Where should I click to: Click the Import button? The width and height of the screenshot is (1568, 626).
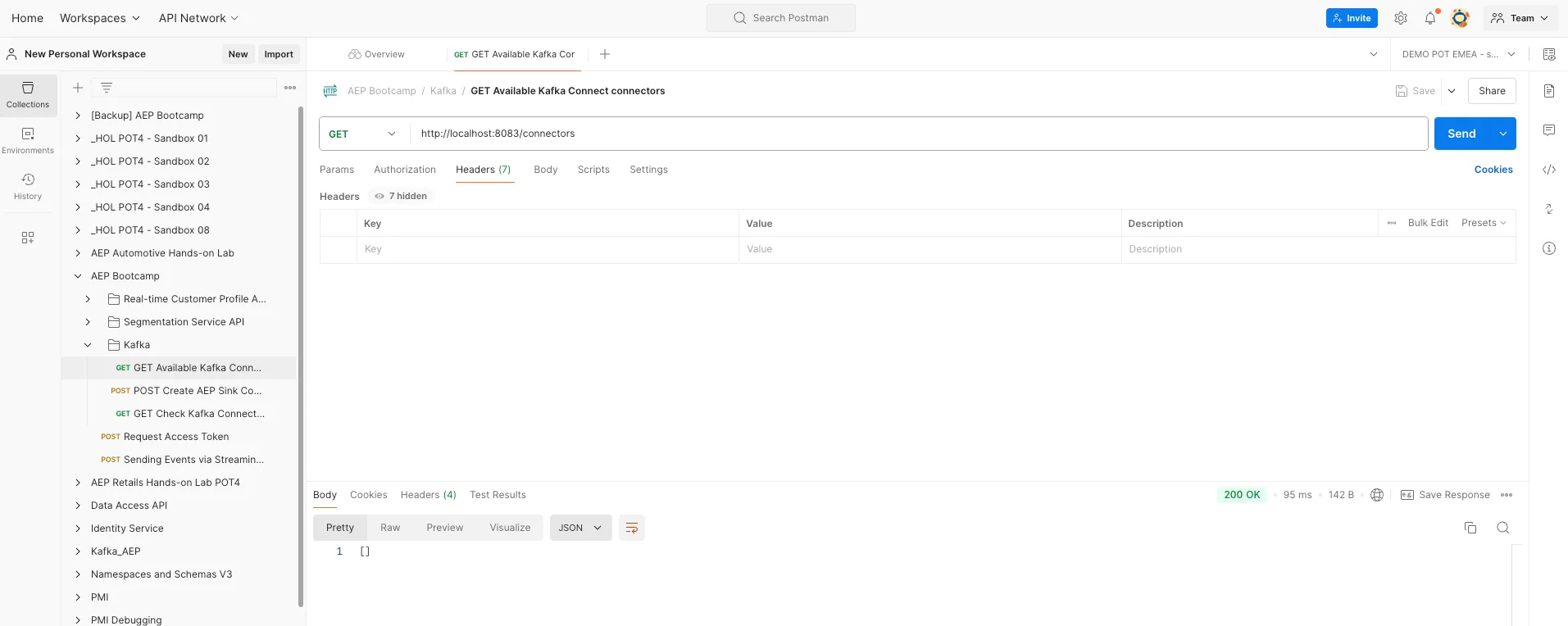pyautogui.click(x=279, y=54)
